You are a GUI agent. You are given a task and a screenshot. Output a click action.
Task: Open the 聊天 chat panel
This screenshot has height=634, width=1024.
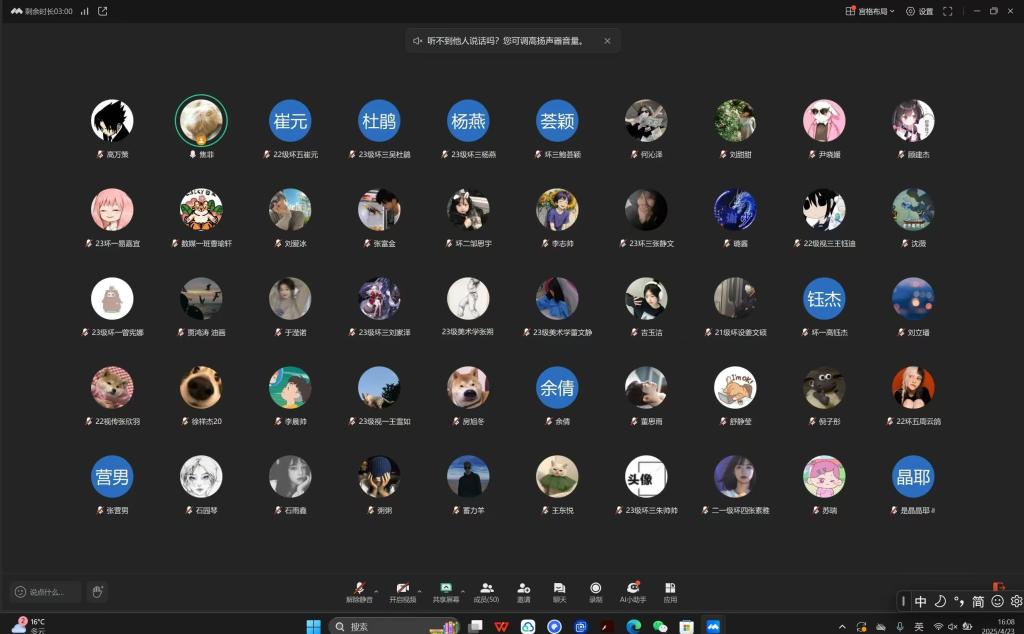(559, 591)
